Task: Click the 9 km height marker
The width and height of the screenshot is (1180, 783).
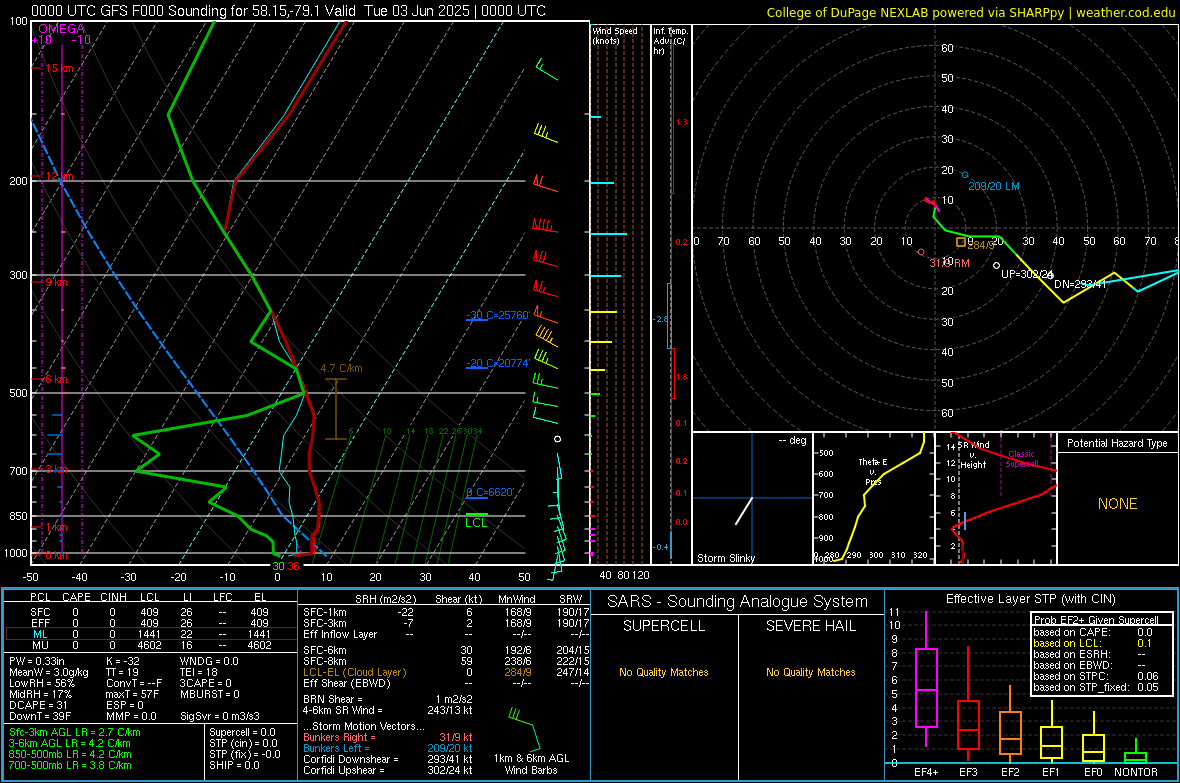Action: pos(56,282)
